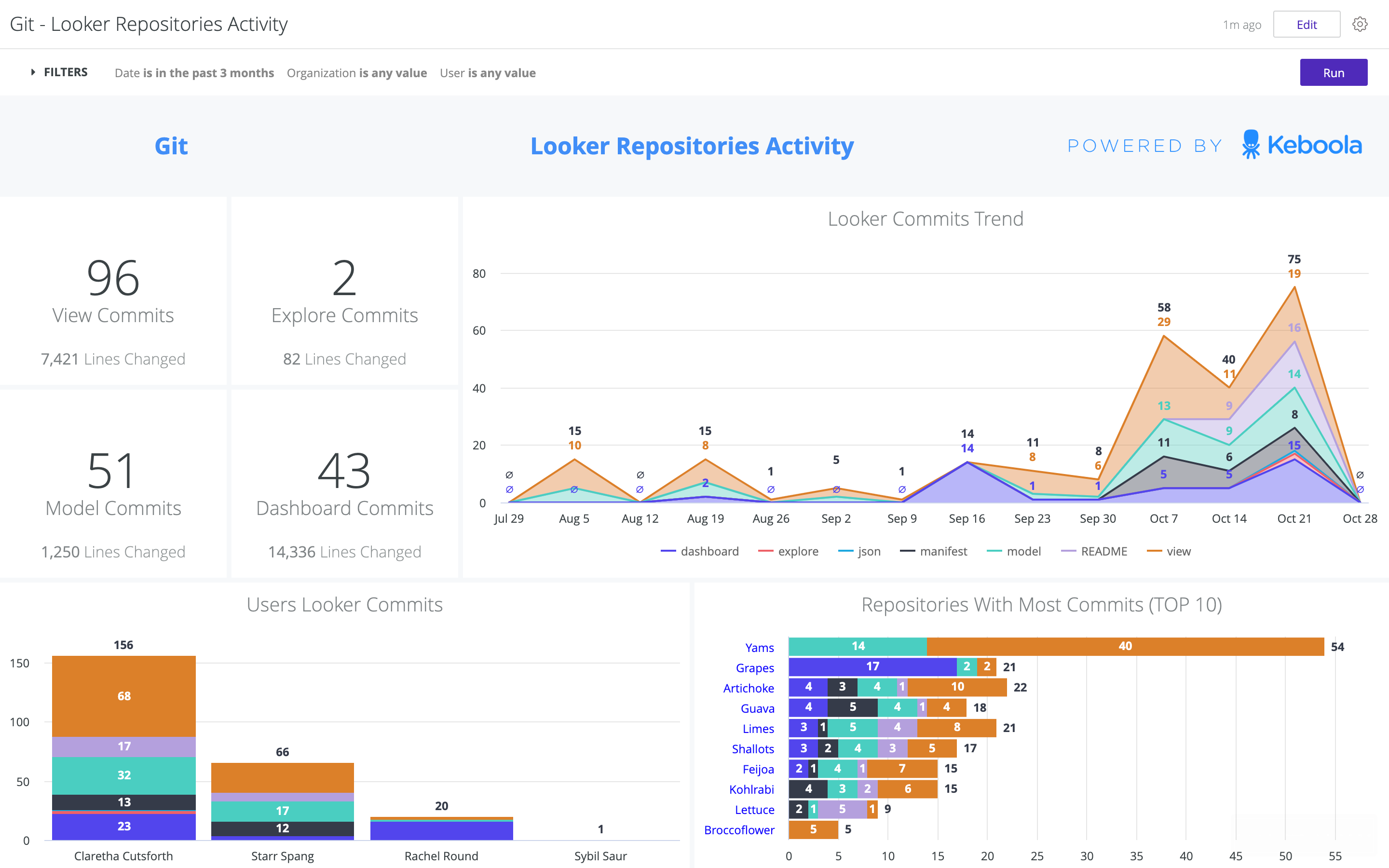
Task: Click the 82 Lines Changed text
Action: [344, 359]
